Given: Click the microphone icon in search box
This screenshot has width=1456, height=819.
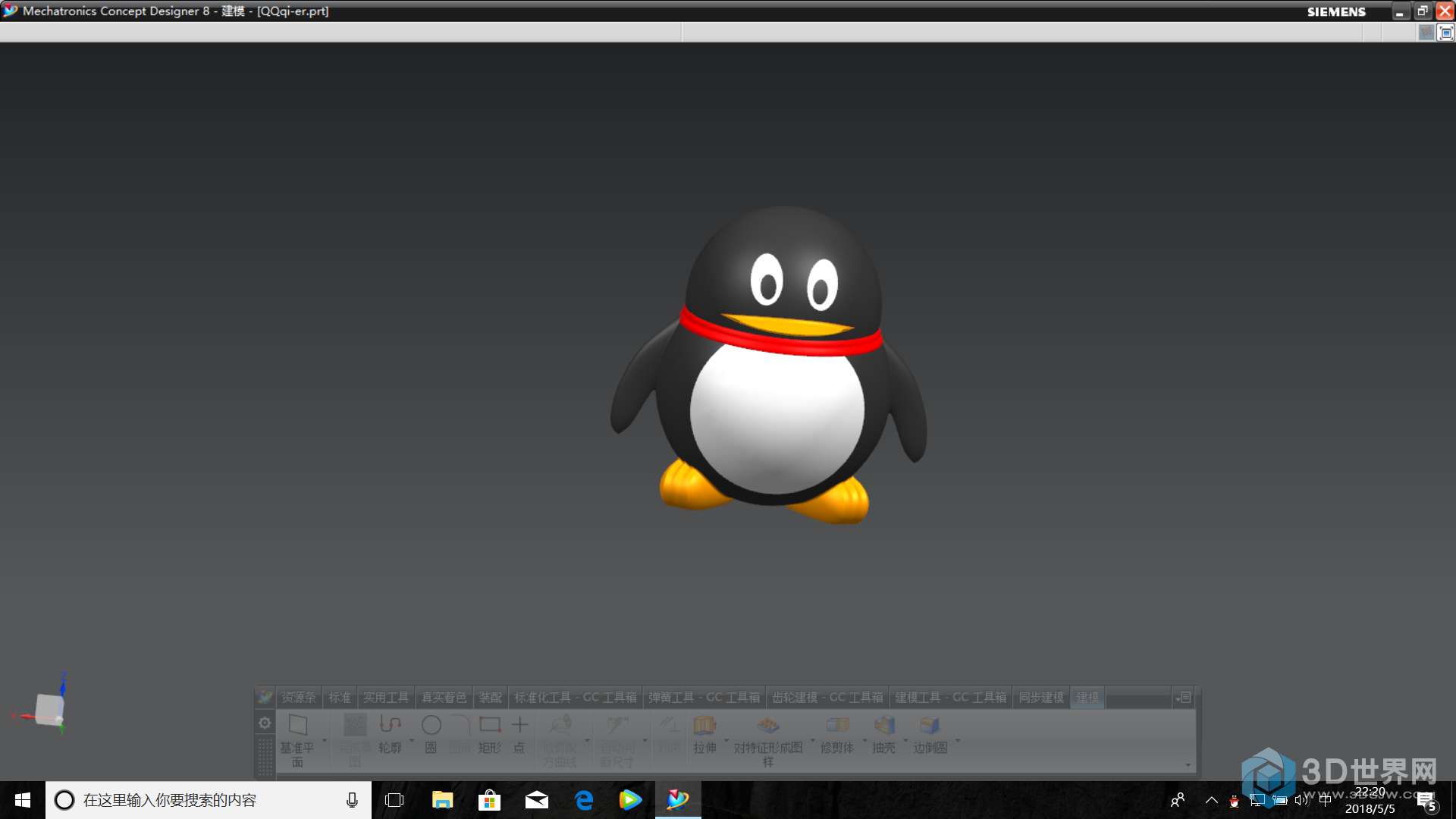Looking at the screenshot, I should click(x=352, y=800).
